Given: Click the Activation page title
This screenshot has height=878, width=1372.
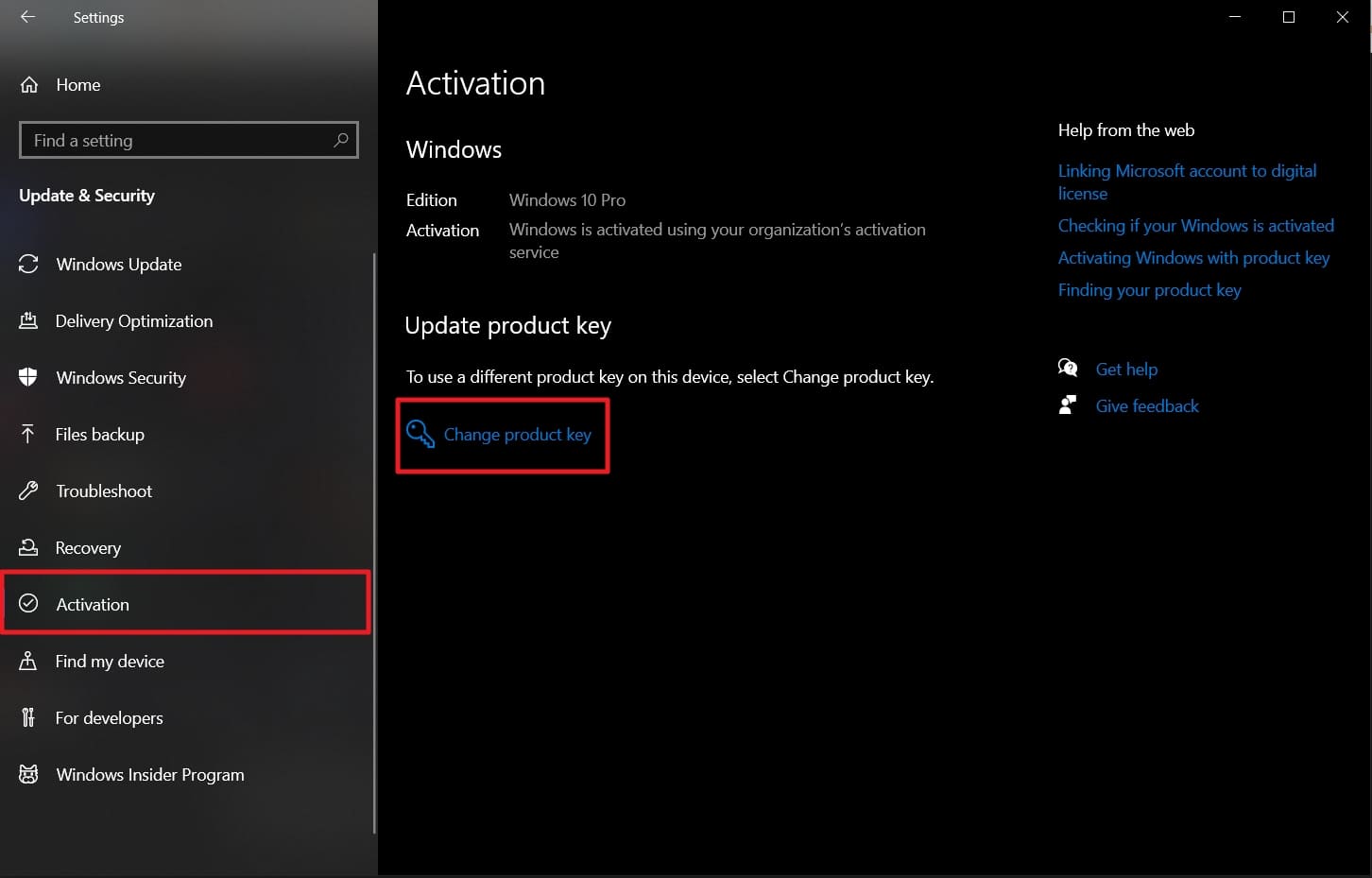Looking at the screenshot, I should click(x=475, y=83).
